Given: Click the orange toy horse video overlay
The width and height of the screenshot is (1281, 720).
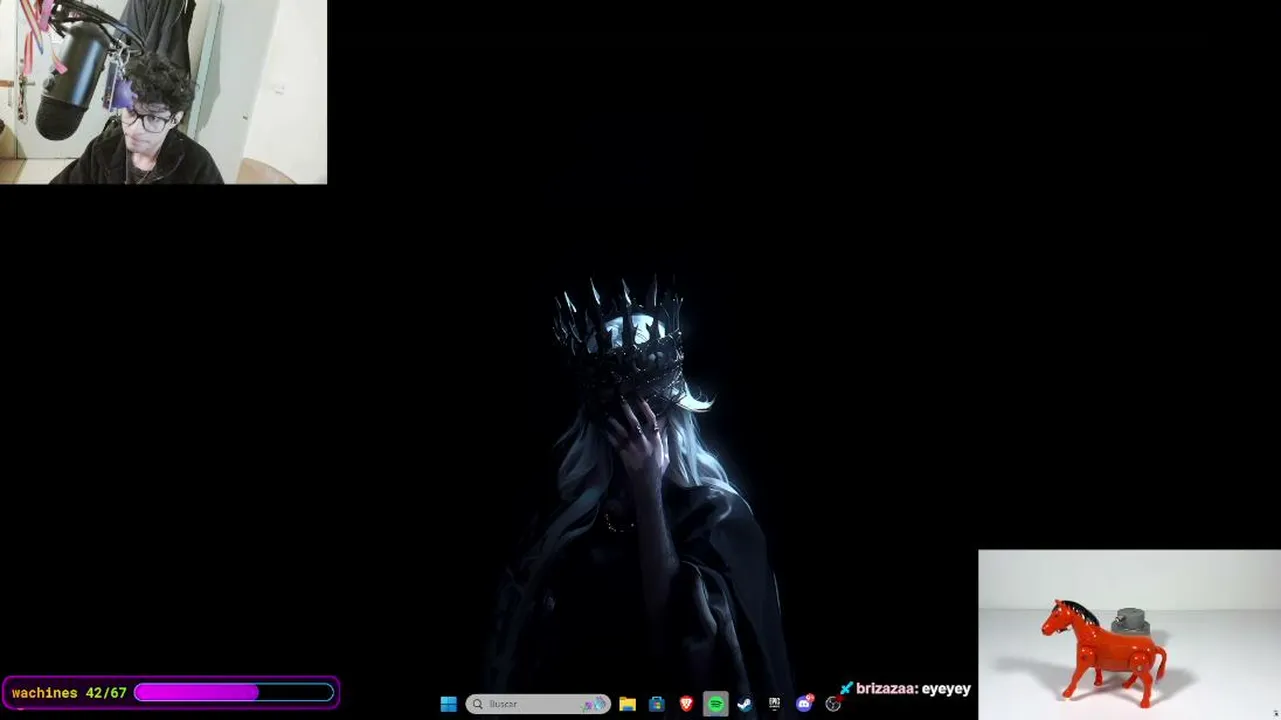Looking at the screenshot, I should (1129, 634).
